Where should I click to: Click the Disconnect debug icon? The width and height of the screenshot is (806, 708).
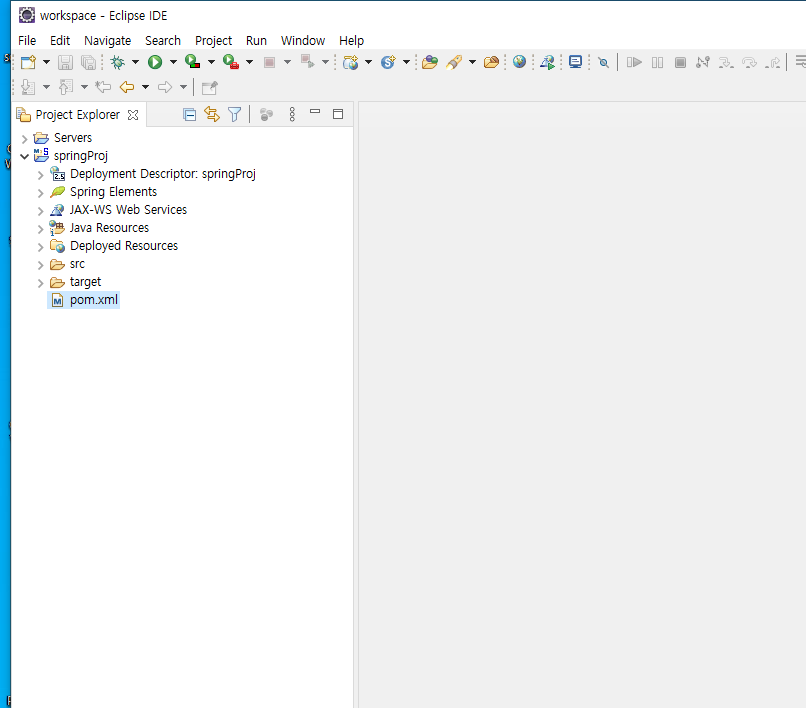pyautogui.click(x=703, y=63)
